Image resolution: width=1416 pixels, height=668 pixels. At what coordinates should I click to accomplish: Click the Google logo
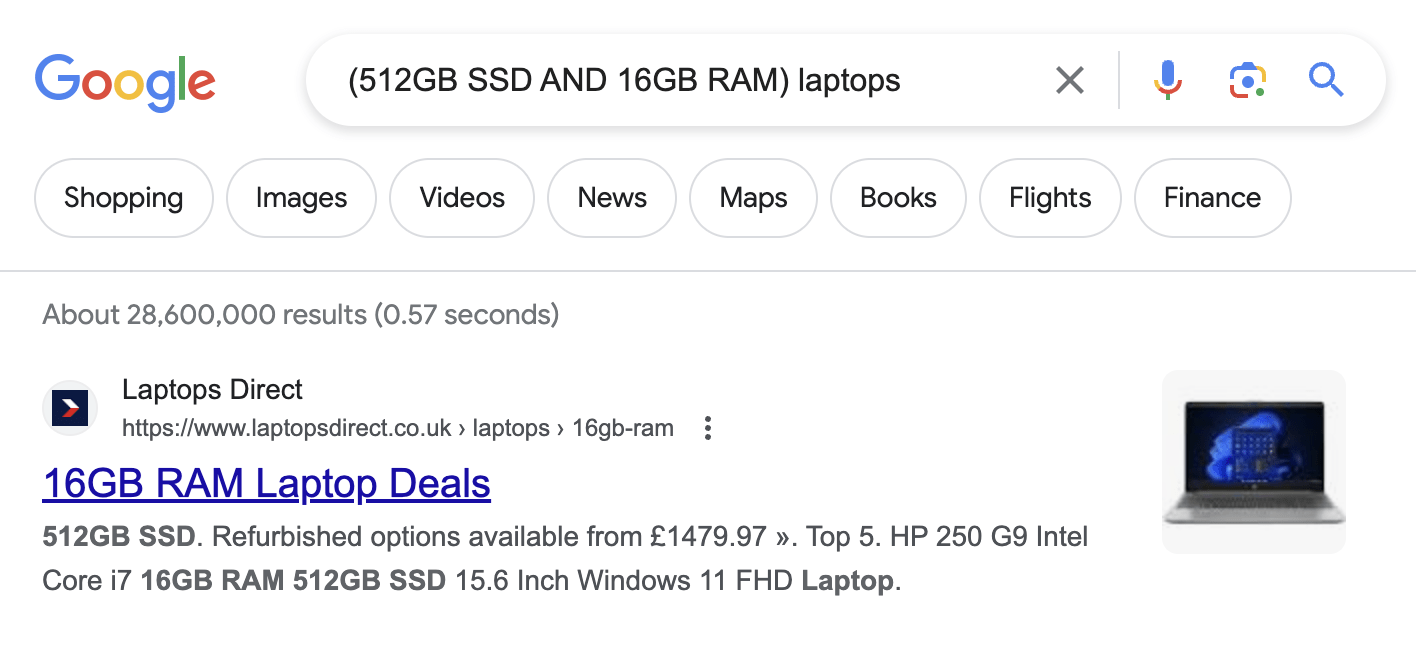pos(125,82)
